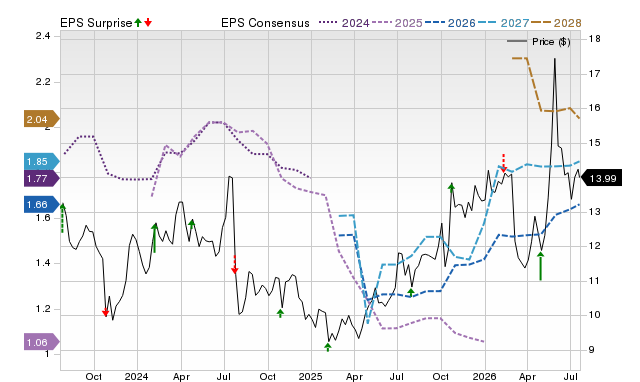
Task: Click the 2025 x-axis label
Action: tap(311, 376)
